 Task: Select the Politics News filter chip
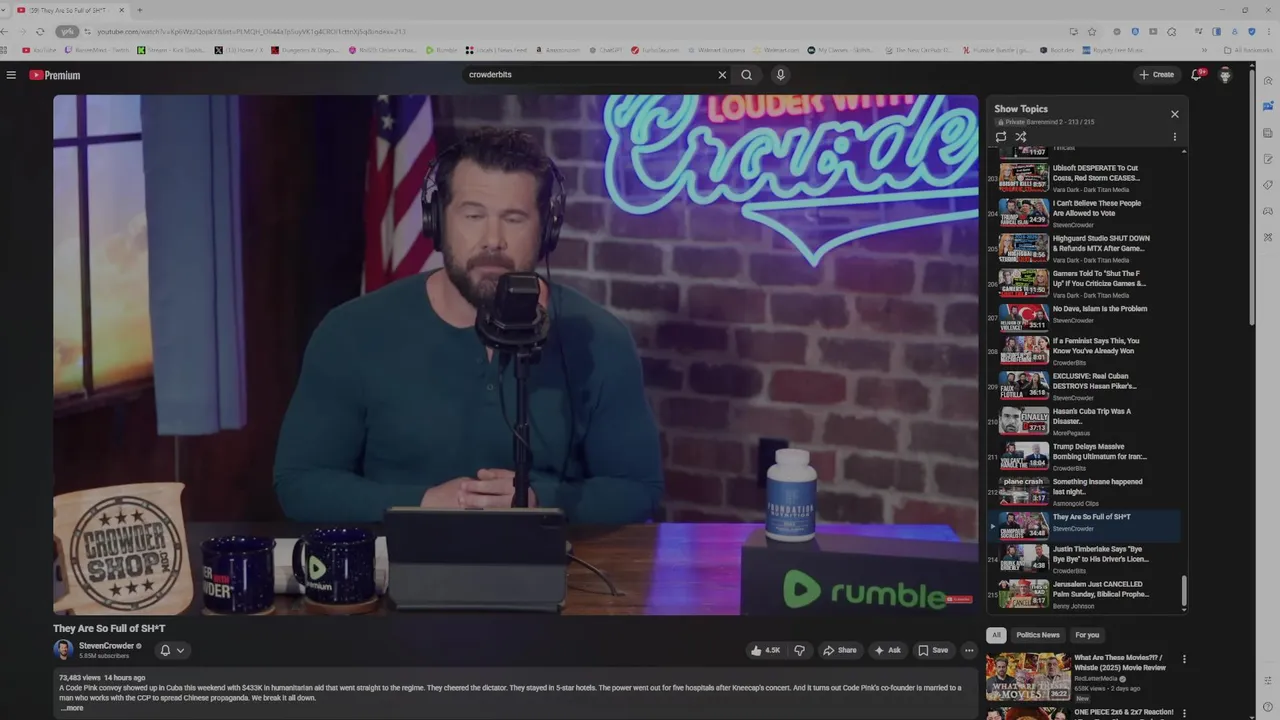point(1038,635)
